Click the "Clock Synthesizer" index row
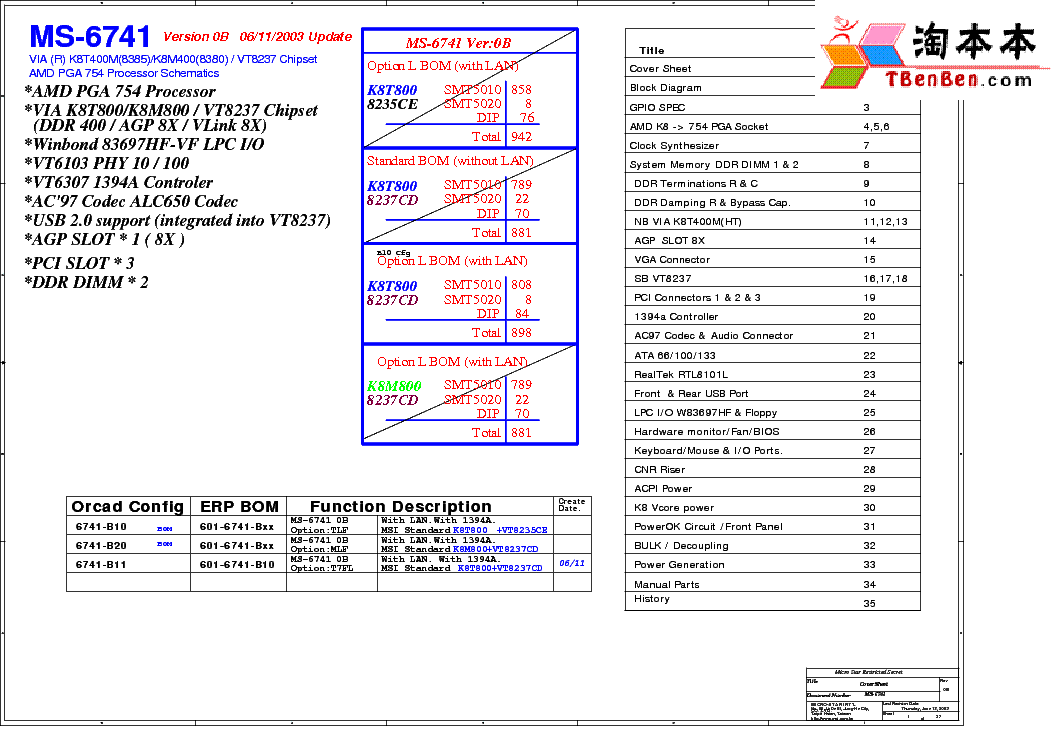Viewport: 1053px width, 744px height. point(772,146)
